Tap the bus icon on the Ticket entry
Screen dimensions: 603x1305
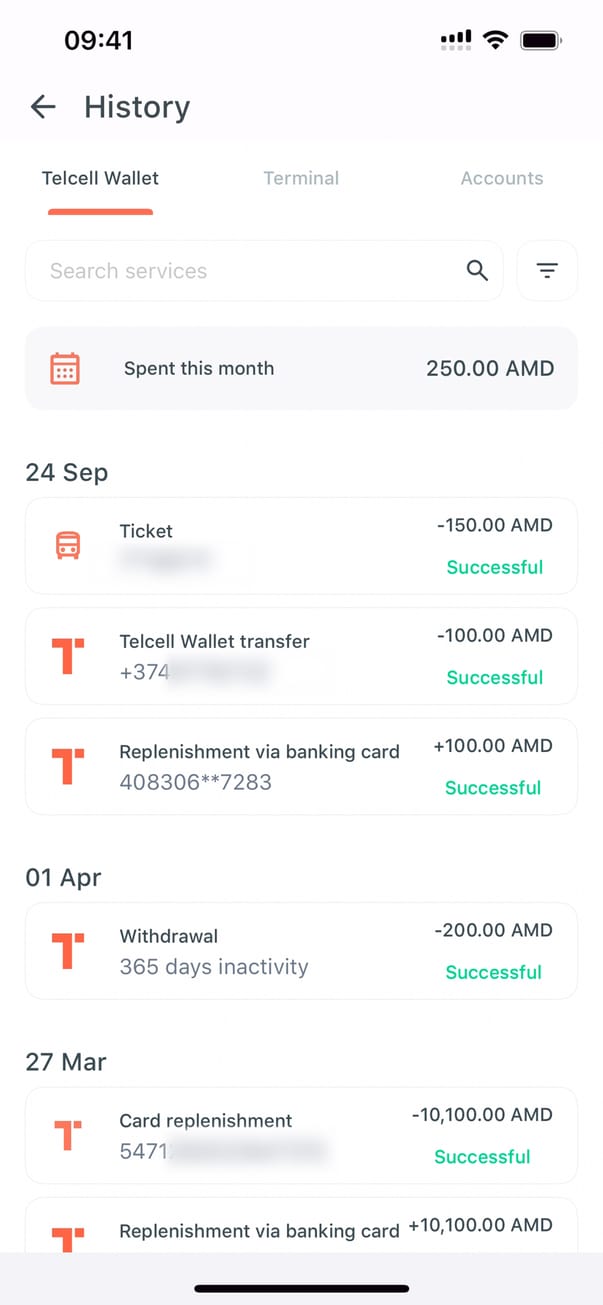click(x=68, y=545)
